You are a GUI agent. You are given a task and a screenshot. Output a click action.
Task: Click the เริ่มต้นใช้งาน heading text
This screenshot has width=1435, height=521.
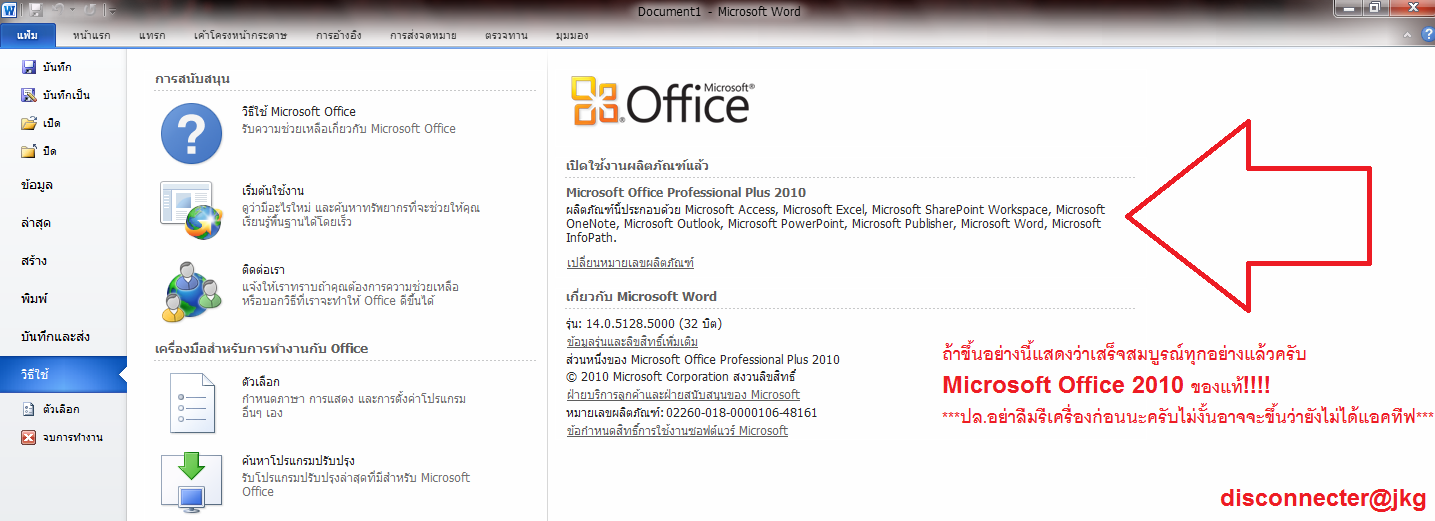pyautogui.click(x=273, y=191)
